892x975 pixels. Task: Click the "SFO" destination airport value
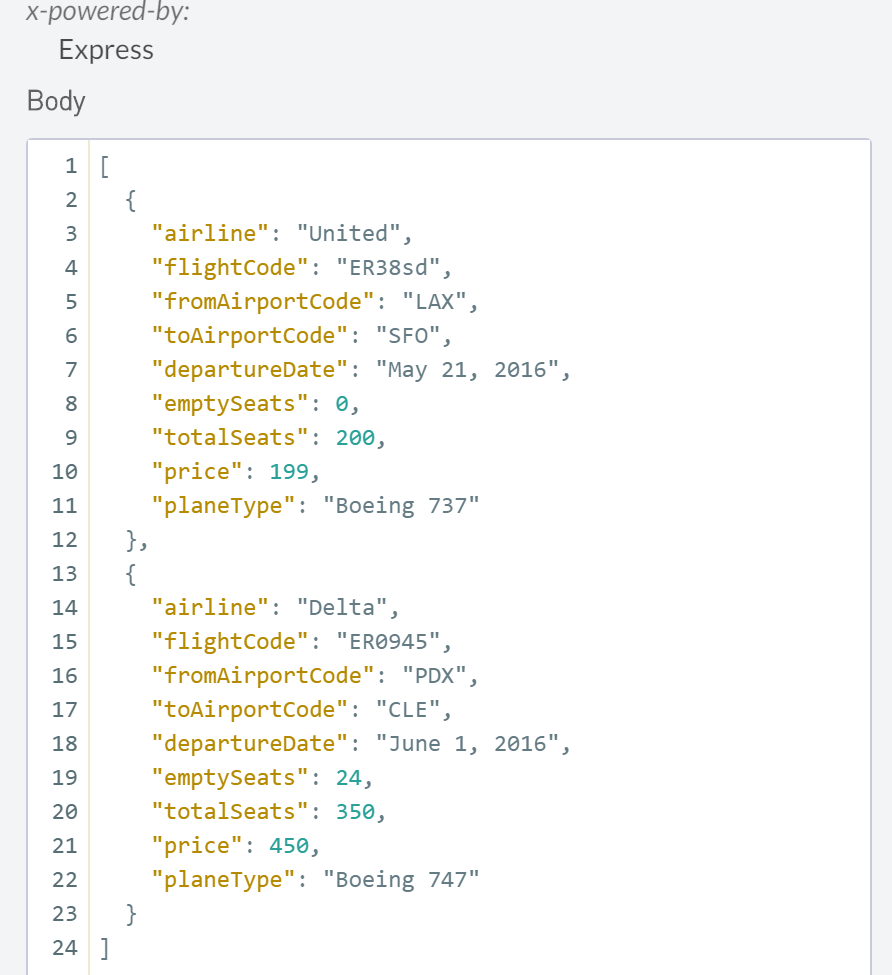pos(409,335)
